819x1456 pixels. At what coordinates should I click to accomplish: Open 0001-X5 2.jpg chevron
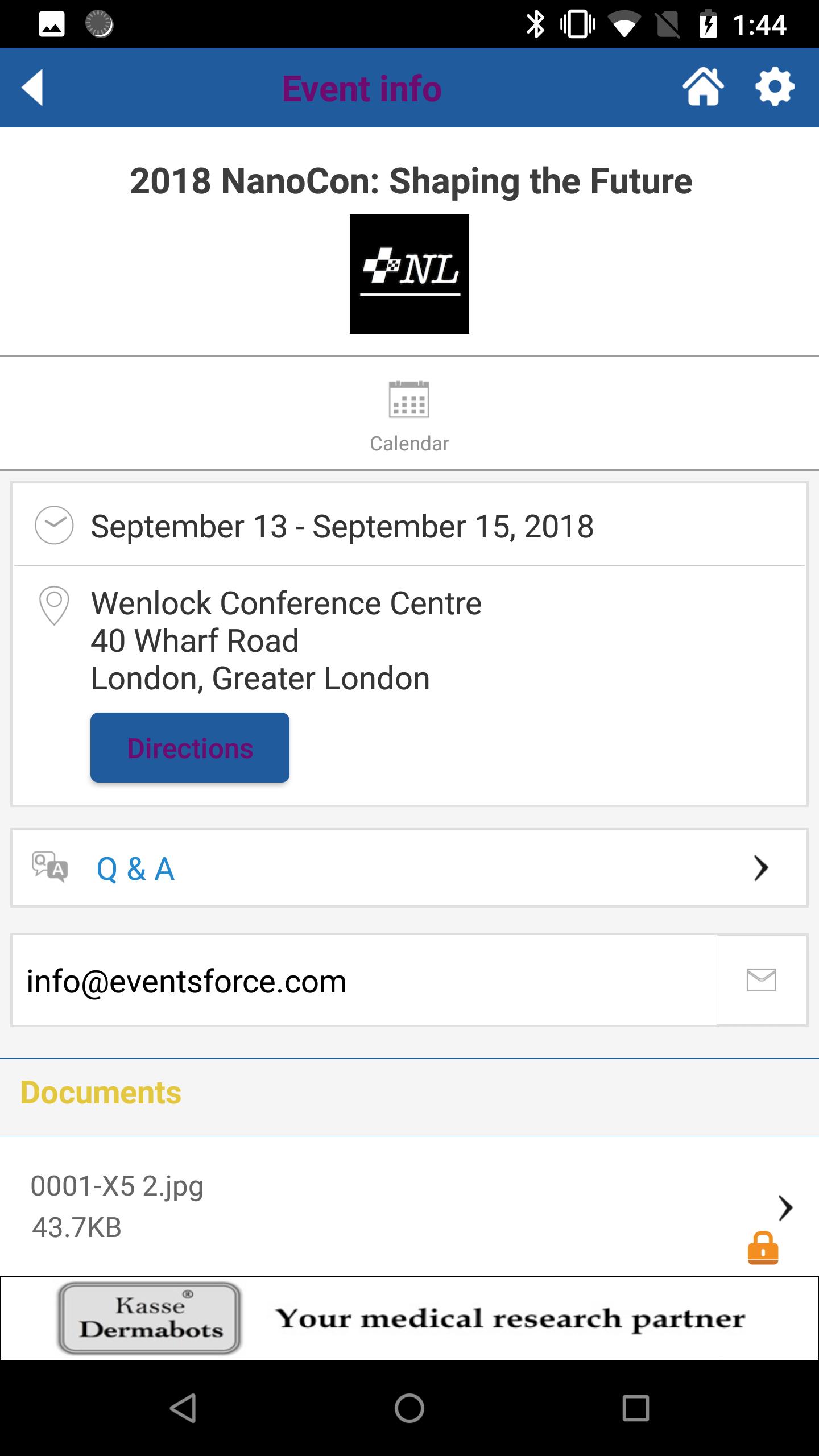click(785, 1208)
